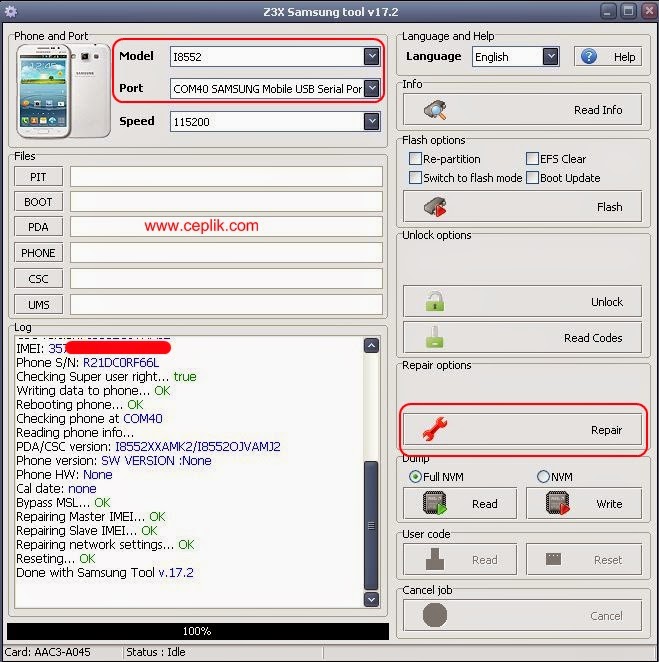The height and width of the screenshot is (662, 659).
Task: Click the CSC file path field
Action: [226, 279]
